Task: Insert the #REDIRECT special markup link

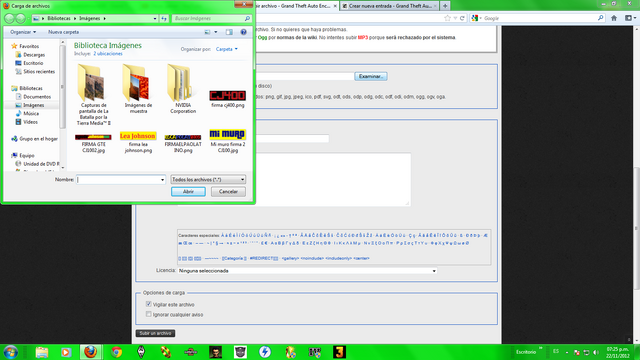Action: click(264, 258)
